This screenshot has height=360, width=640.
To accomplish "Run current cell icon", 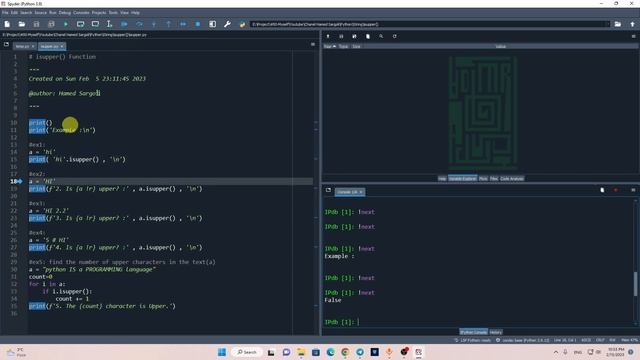I will 80,24.
